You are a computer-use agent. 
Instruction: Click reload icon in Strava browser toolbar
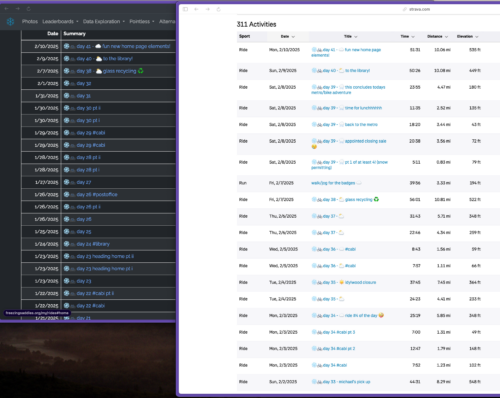point(219,9)
